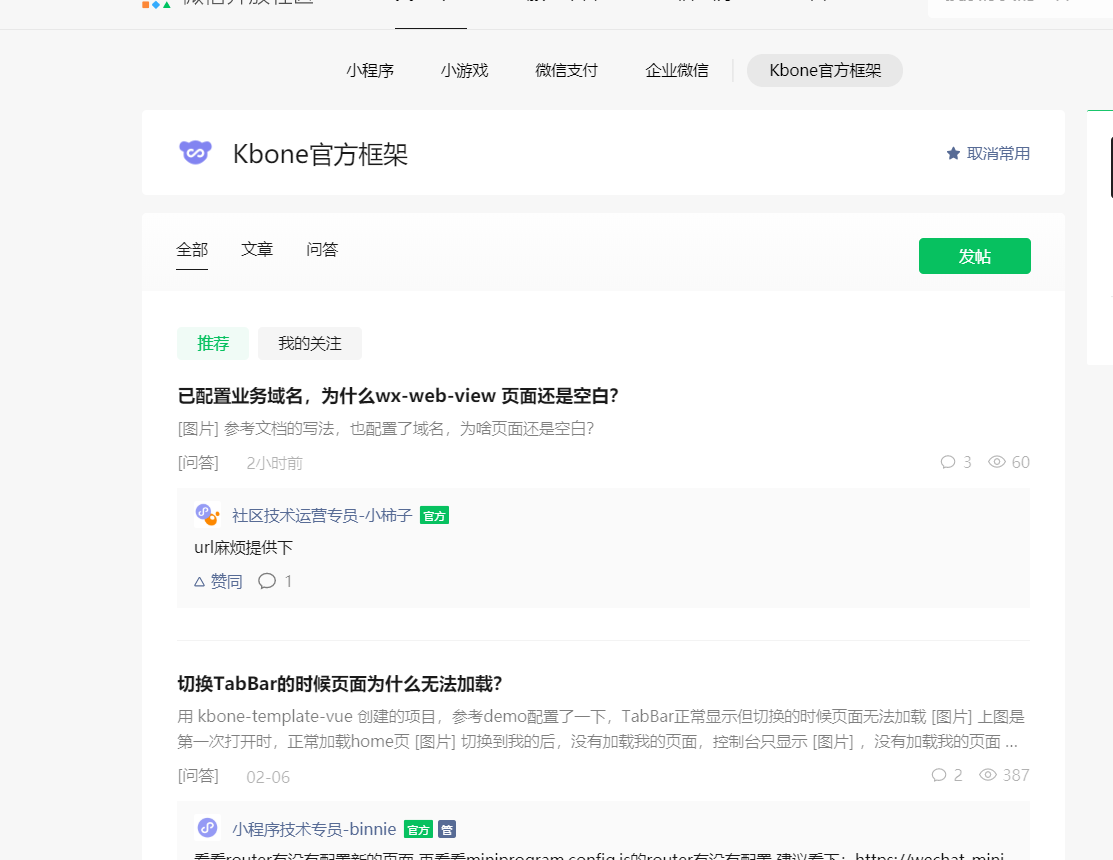1113x860 pixels.
Task: Click the star icon beside 取消常用
Action: point(953,153)
